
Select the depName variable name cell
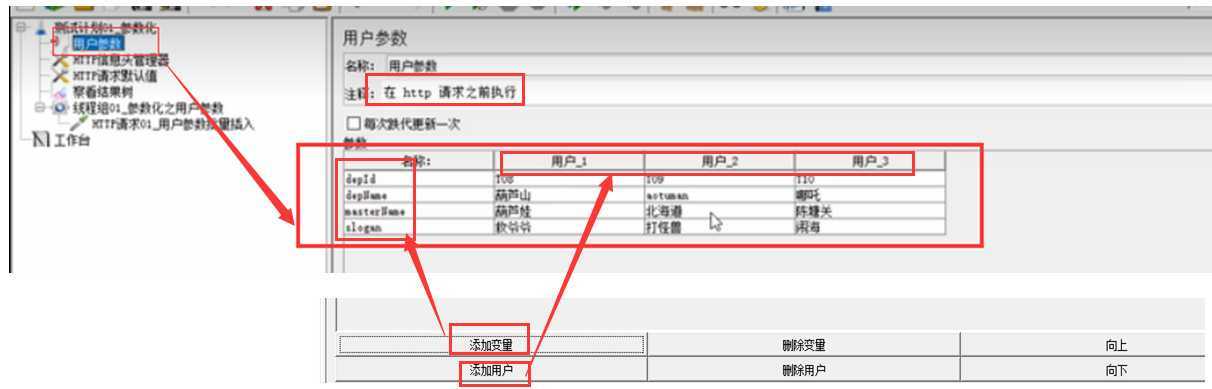pyautogui.click(x=417, y=195)
